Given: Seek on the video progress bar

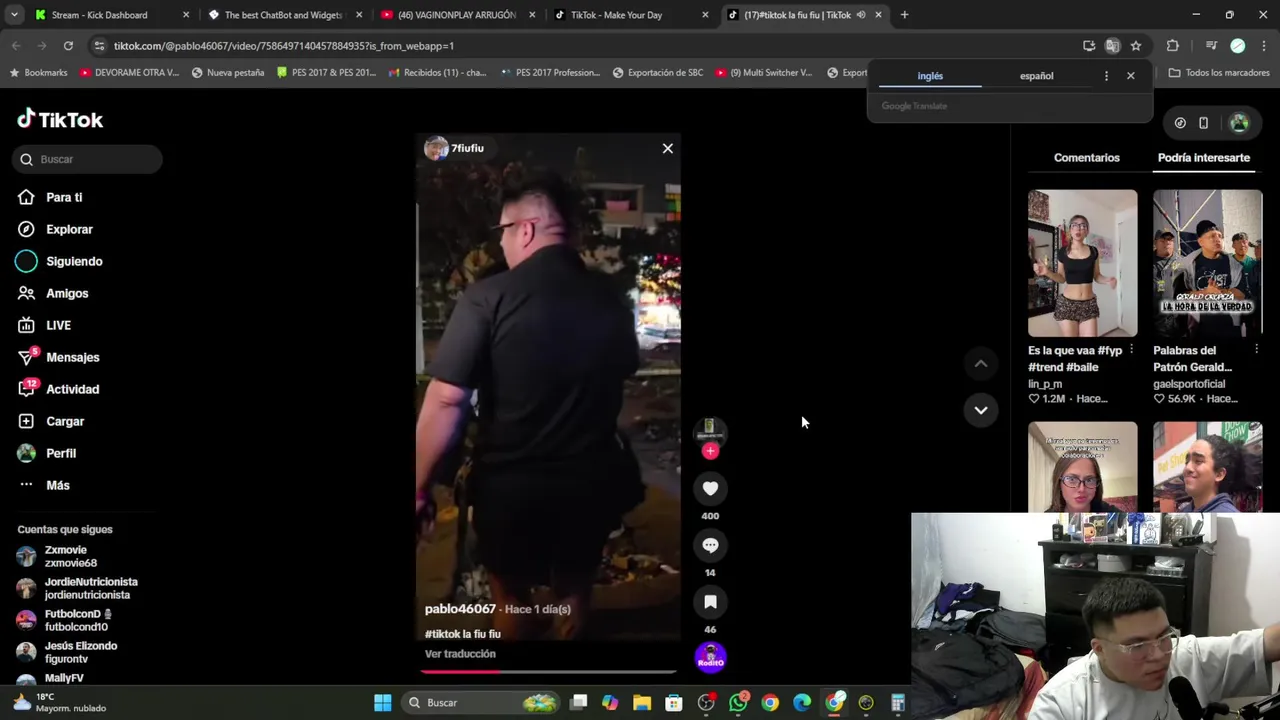Looking at the screenshot, I should coord(548,671).
